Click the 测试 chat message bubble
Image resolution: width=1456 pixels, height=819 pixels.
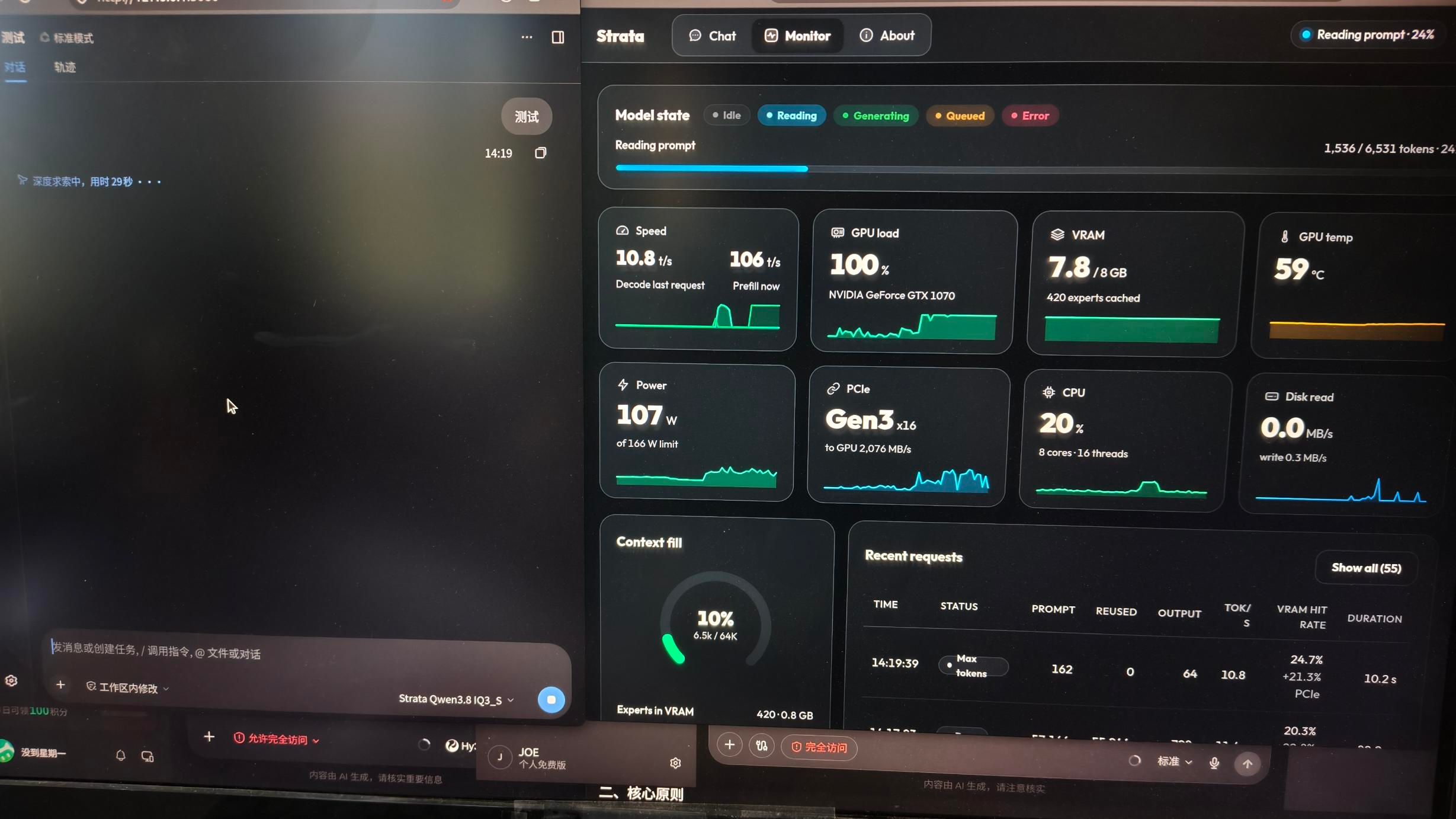tap(526, 116)
